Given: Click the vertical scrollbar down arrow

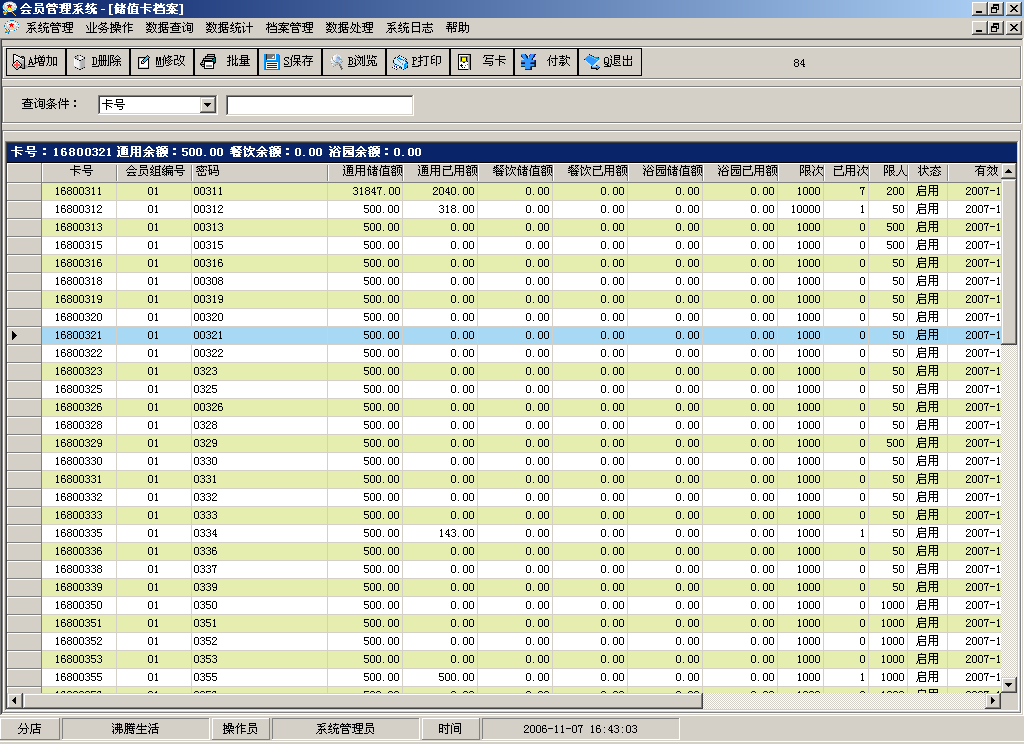Looking at the screenshot, I should coord(1009,684).
